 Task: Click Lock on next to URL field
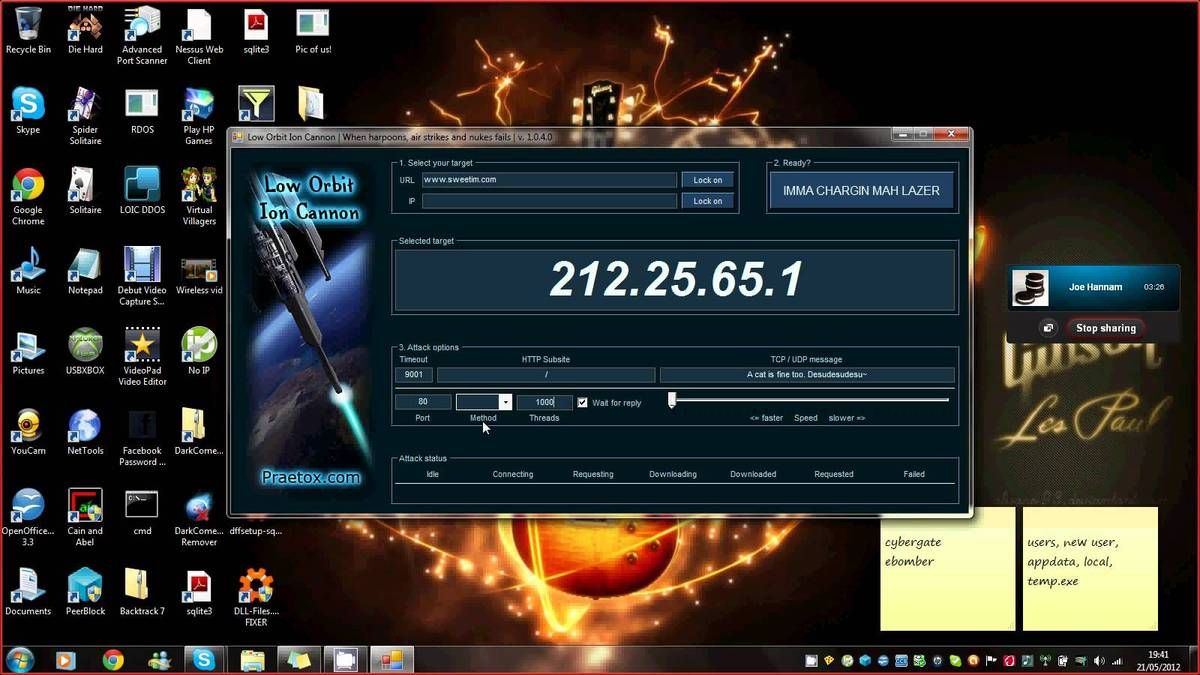pyautogui.click(x=708, y=180)
